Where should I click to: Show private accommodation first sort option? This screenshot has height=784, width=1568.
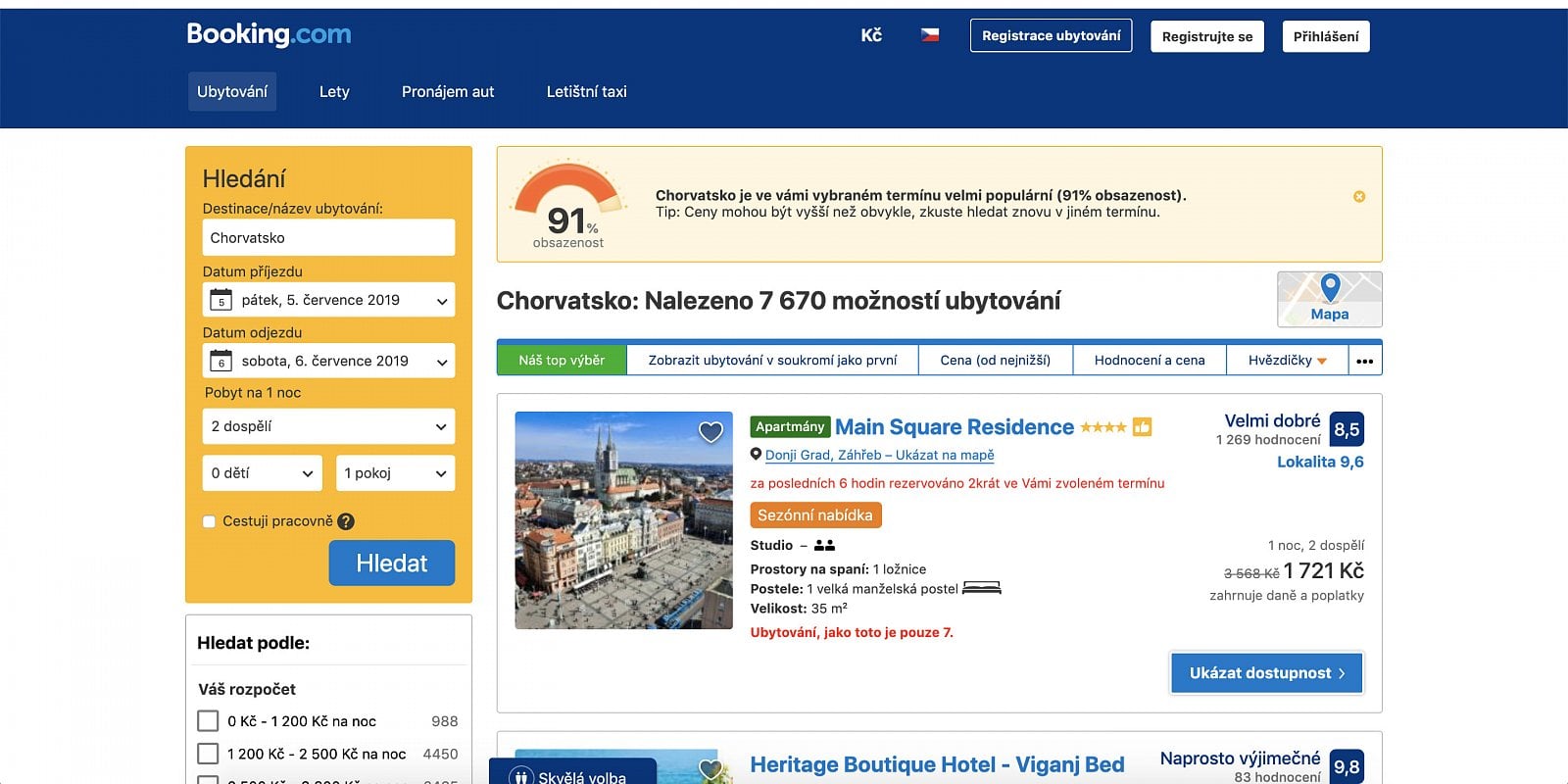point(772,361)
